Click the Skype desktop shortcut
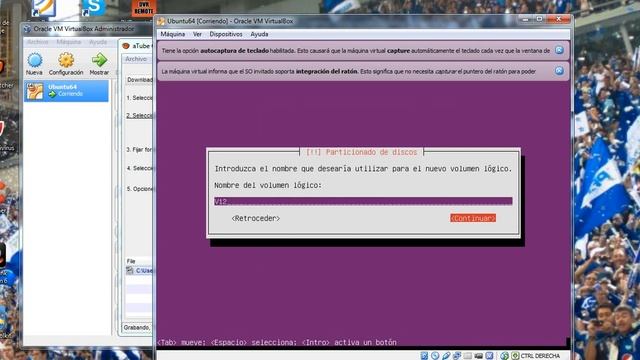The width and height of the screenshot is (640, 360). click(94, 7)
